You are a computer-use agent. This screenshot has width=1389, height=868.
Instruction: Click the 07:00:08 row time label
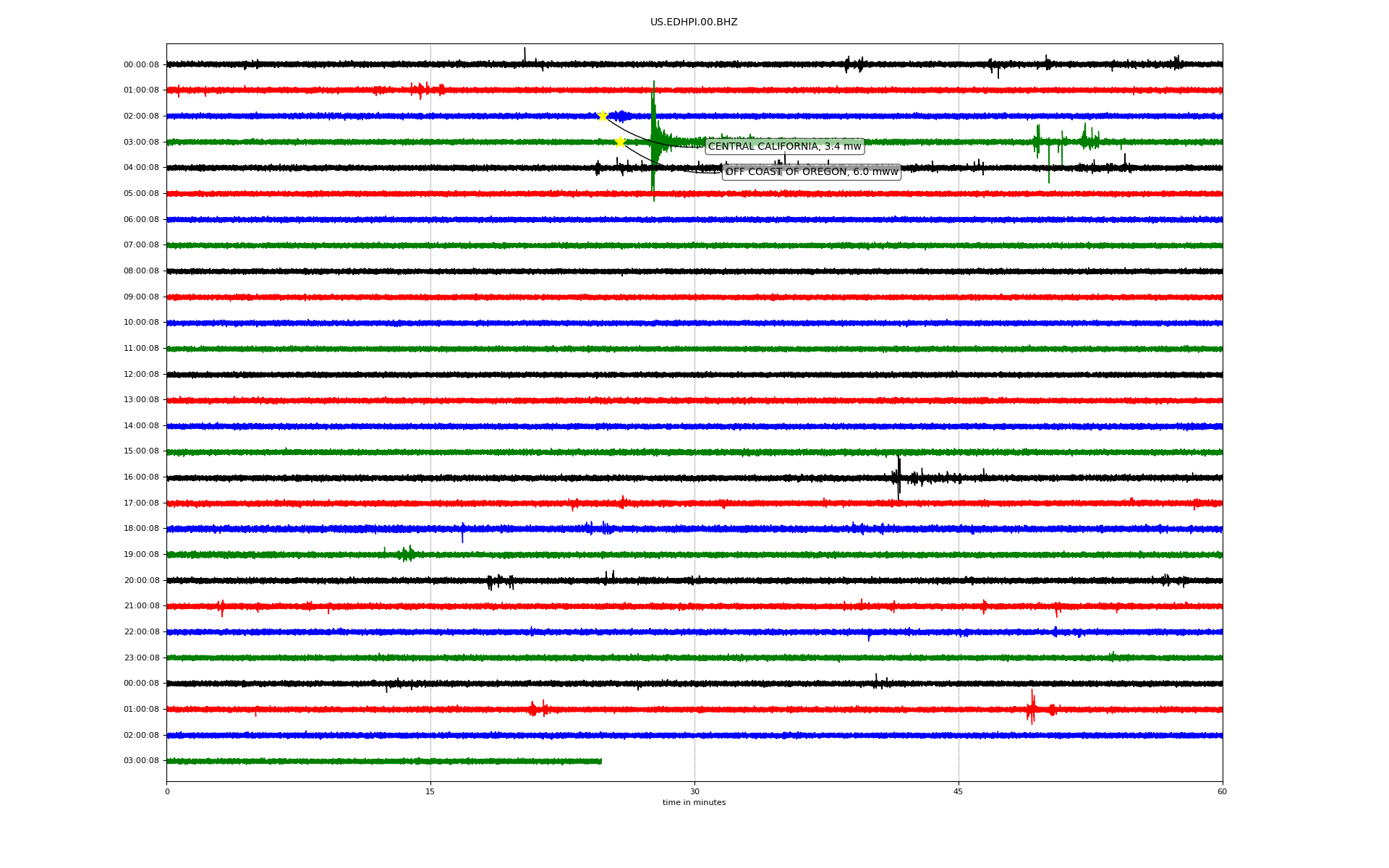[x=141, y=245]
